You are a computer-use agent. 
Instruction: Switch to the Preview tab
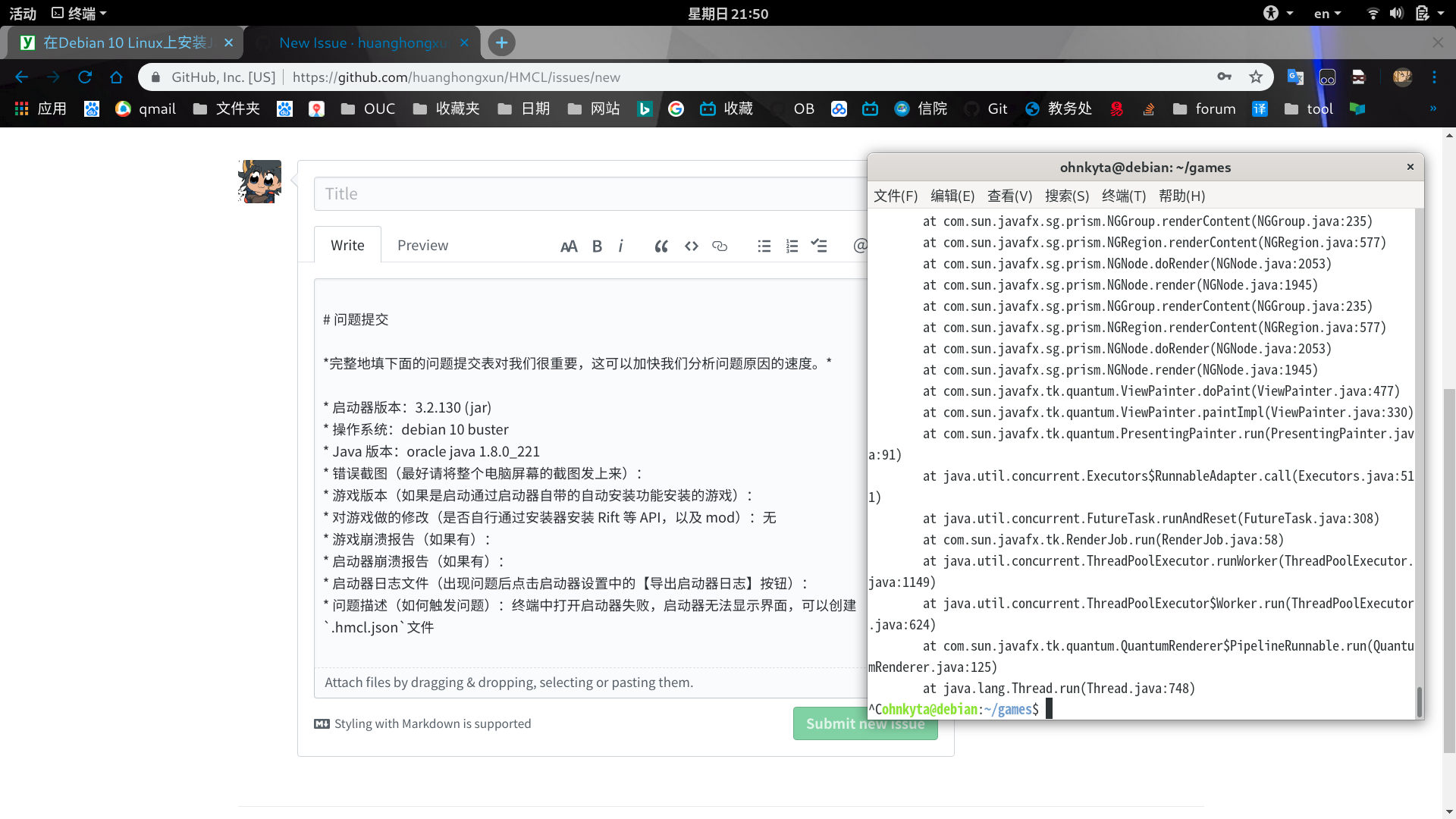[x=422, y=244]
